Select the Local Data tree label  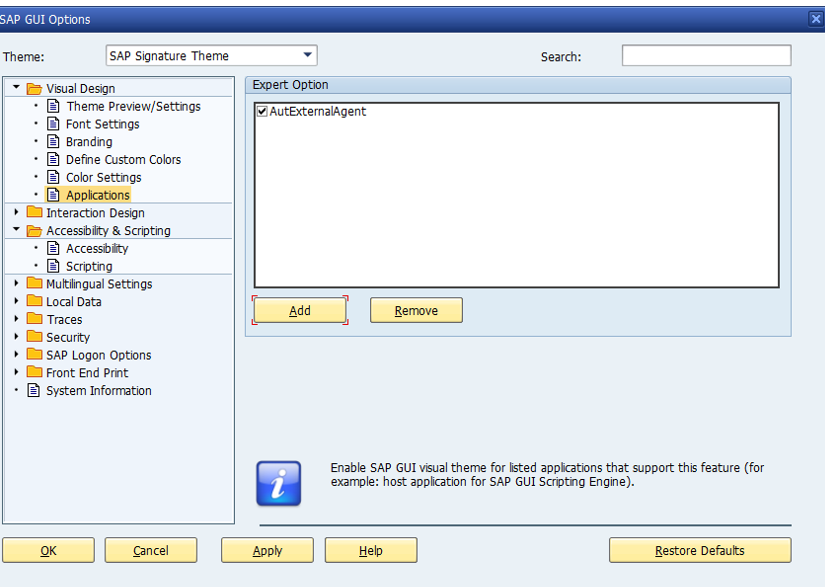tap(74, 301)
